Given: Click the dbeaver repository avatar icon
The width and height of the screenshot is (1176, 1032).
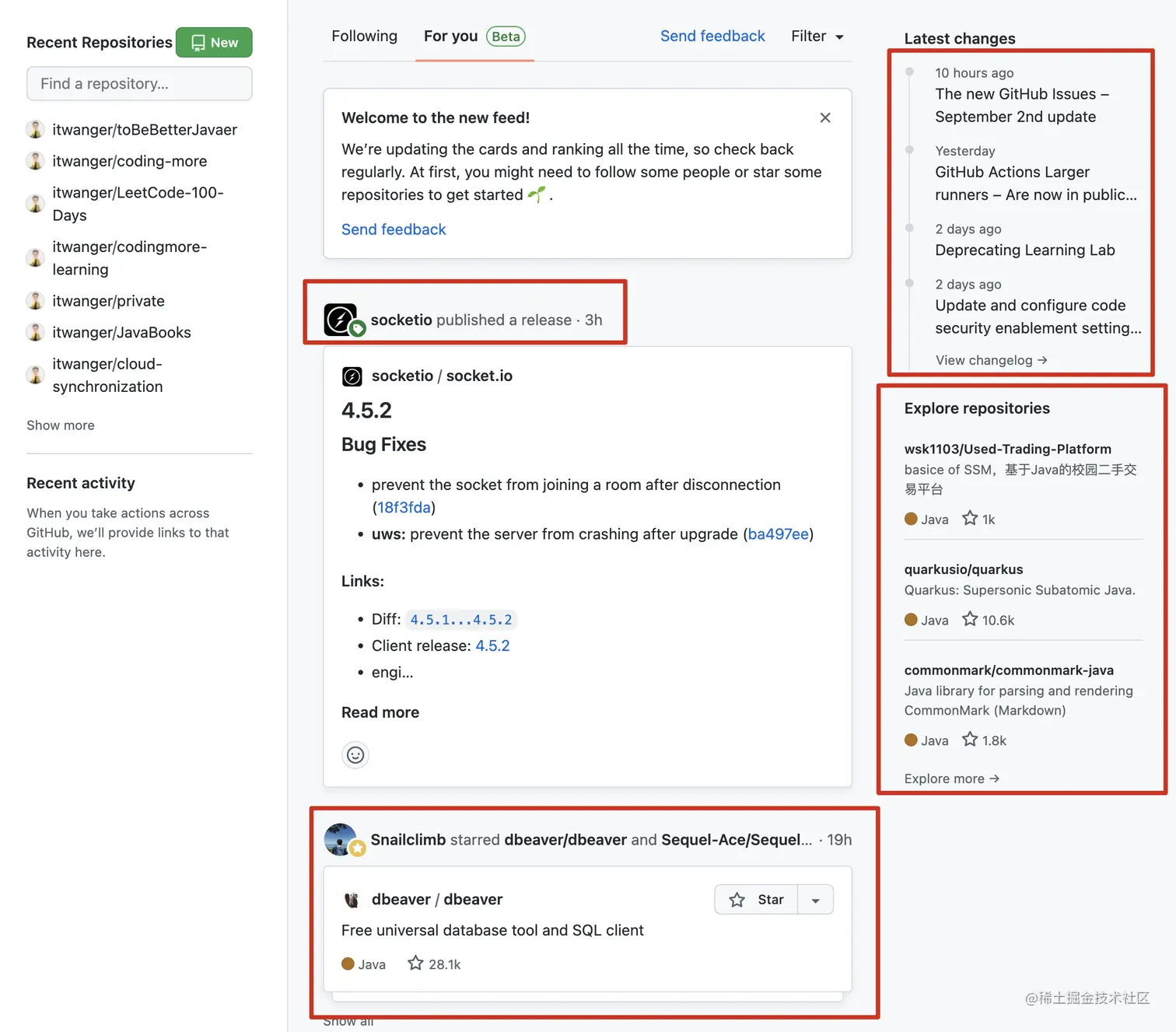Looking at the screenshot, I should (352, 900).
